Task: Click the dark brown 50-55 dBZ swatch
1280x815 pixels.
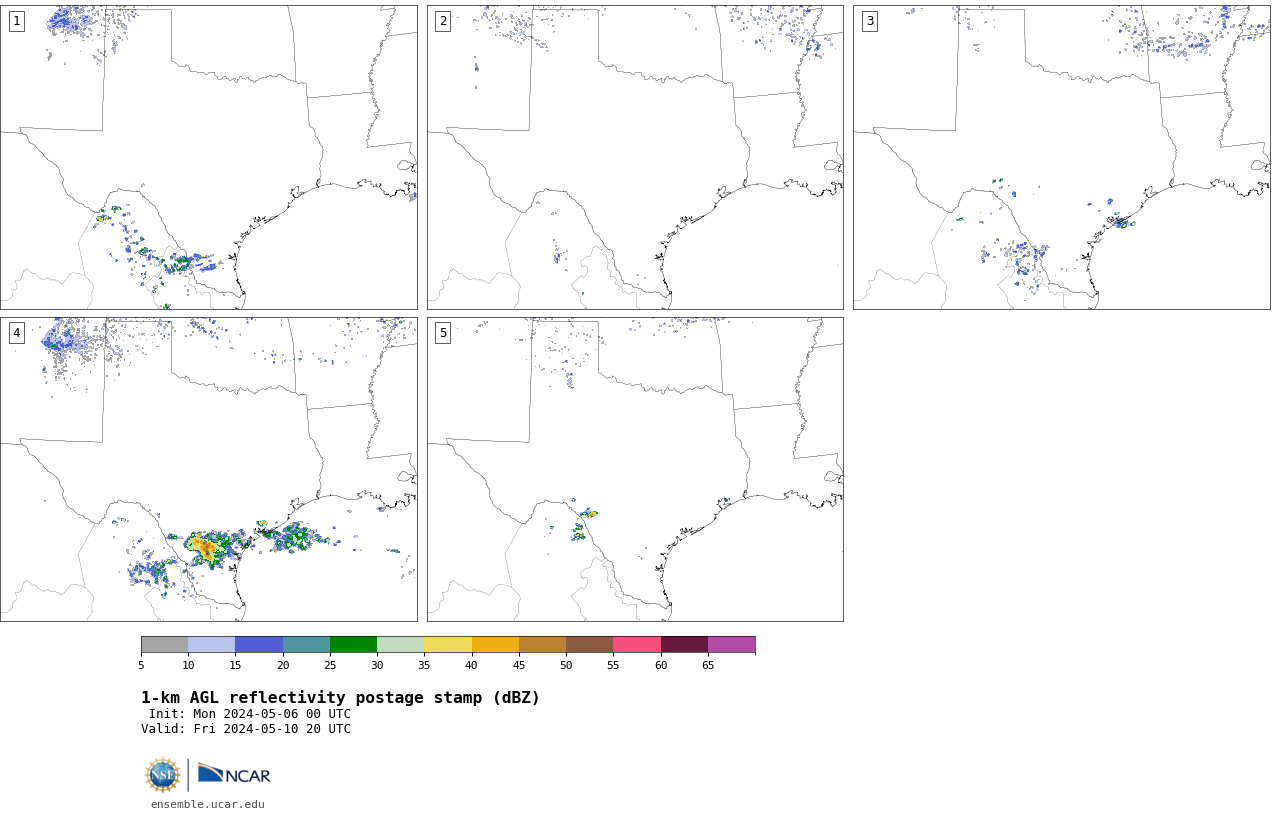Action: coord(590,644)
